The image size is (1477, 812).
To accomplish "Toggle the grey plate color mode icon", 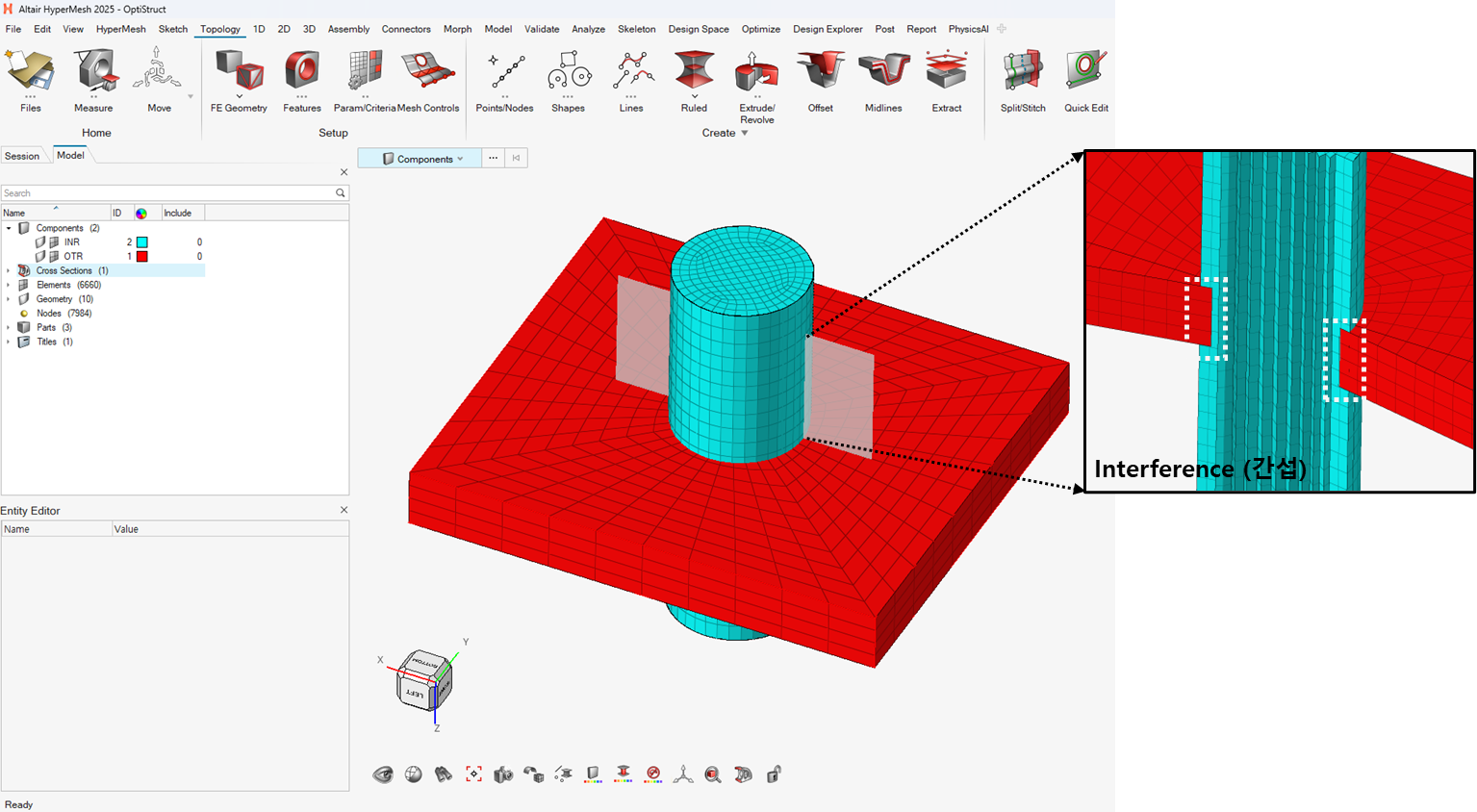I will 593,774.
